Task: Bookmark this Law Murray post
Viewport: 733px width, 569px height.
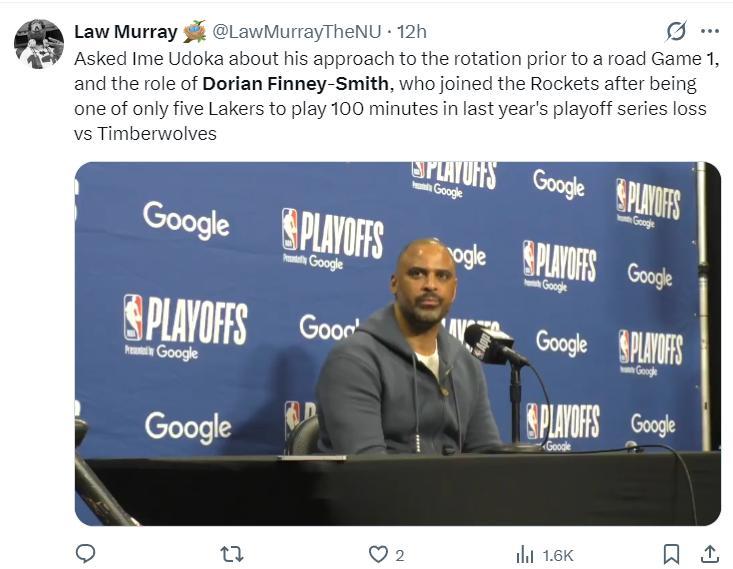Action: 671,553
